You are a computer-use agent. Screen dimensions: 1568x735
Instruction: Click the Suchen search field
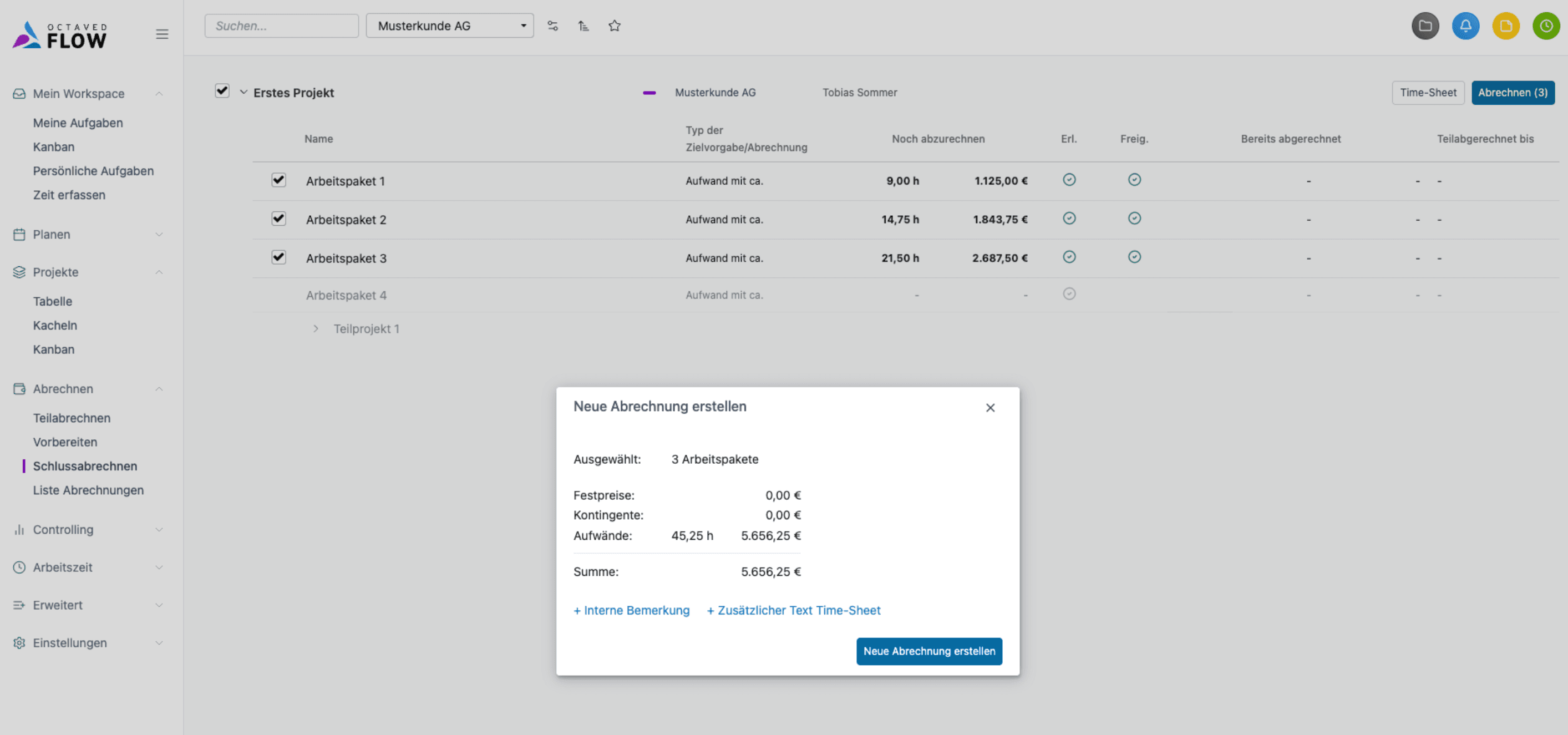(281, 26)
